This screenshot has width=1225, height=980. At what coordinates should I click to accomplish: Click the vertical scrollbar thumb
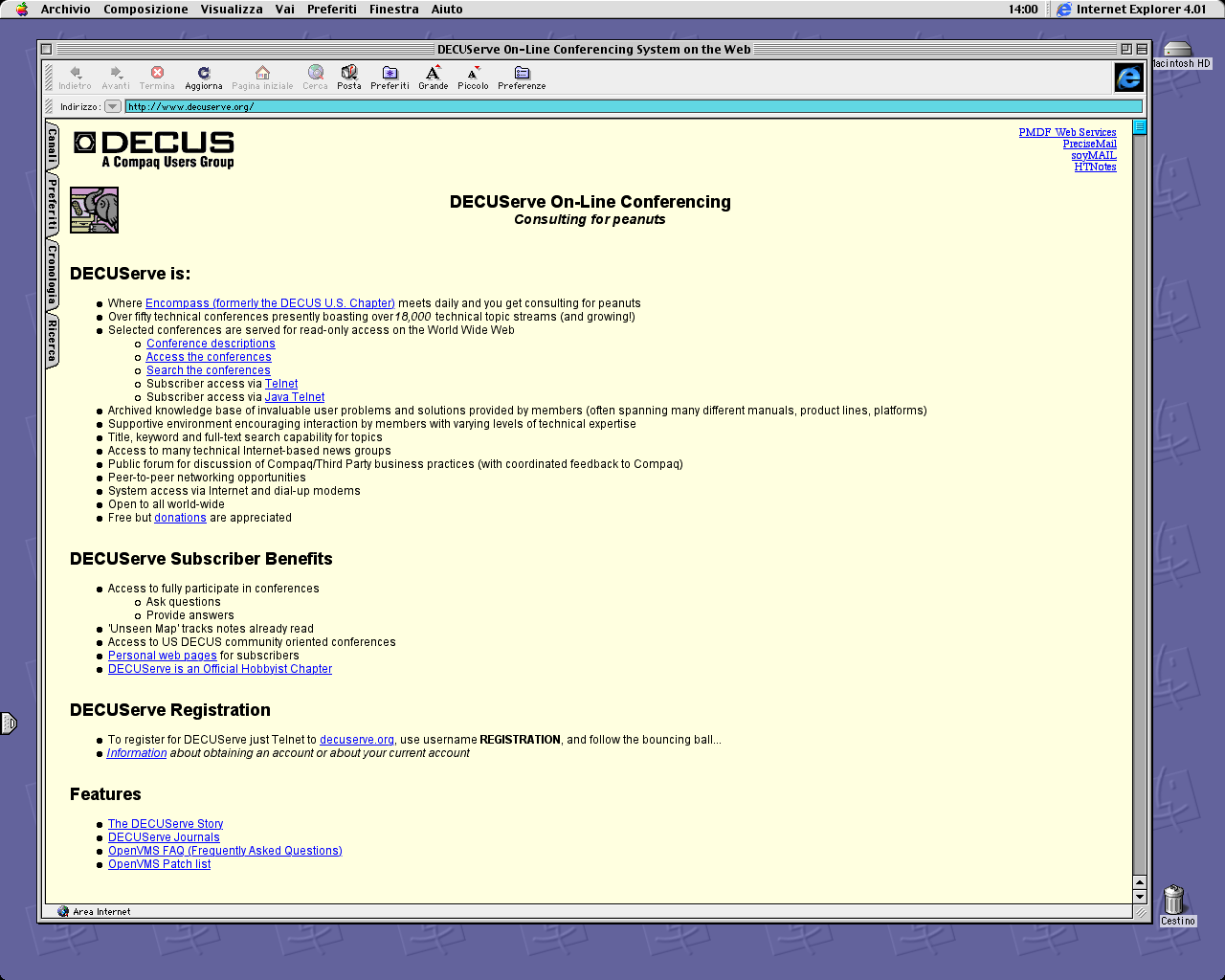(x=1139, y=126)
